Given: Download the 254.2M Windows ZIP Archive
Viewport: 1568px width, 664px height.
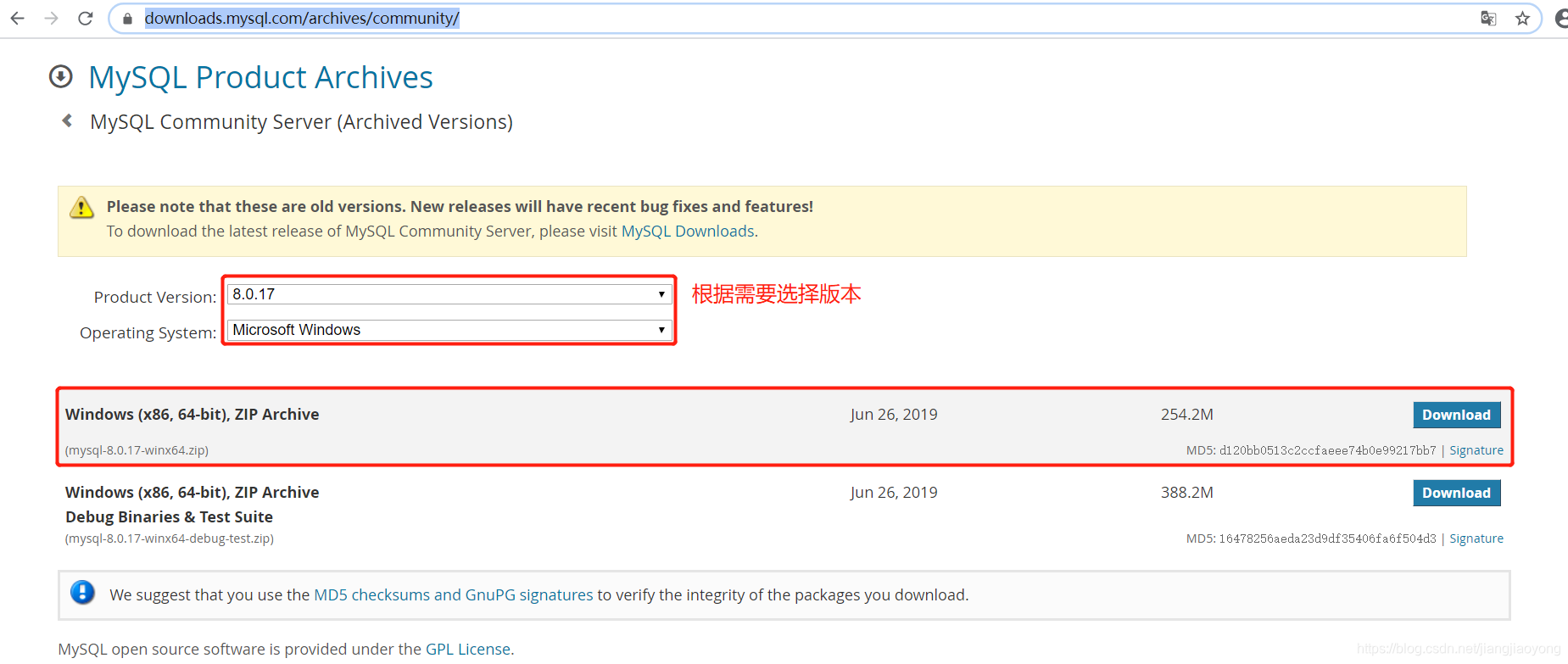Looking at the screenshot, I should (1456, 415).
